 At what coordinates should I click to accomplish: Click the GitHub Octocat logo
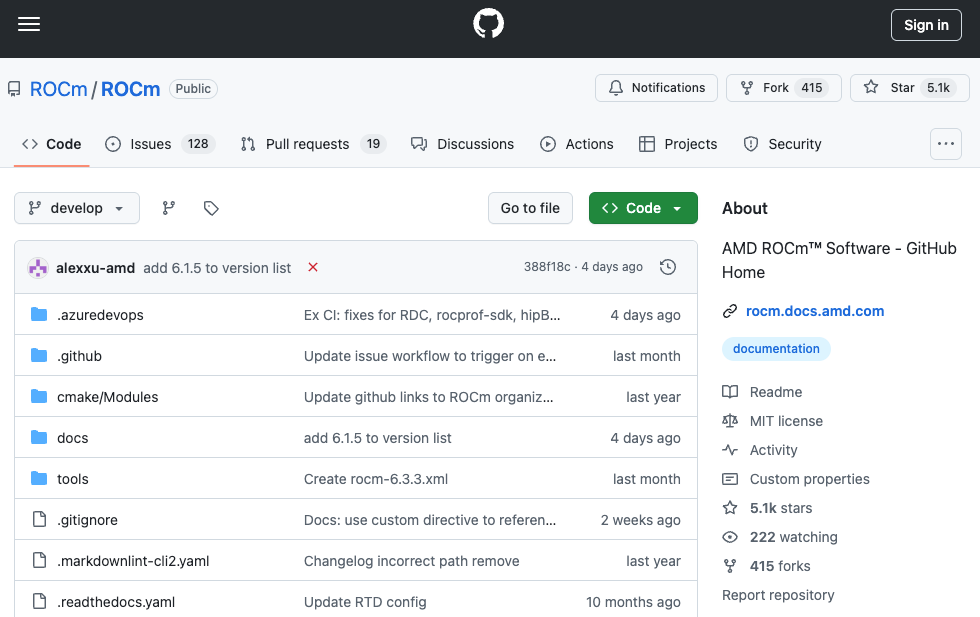(x=488, y=24)
